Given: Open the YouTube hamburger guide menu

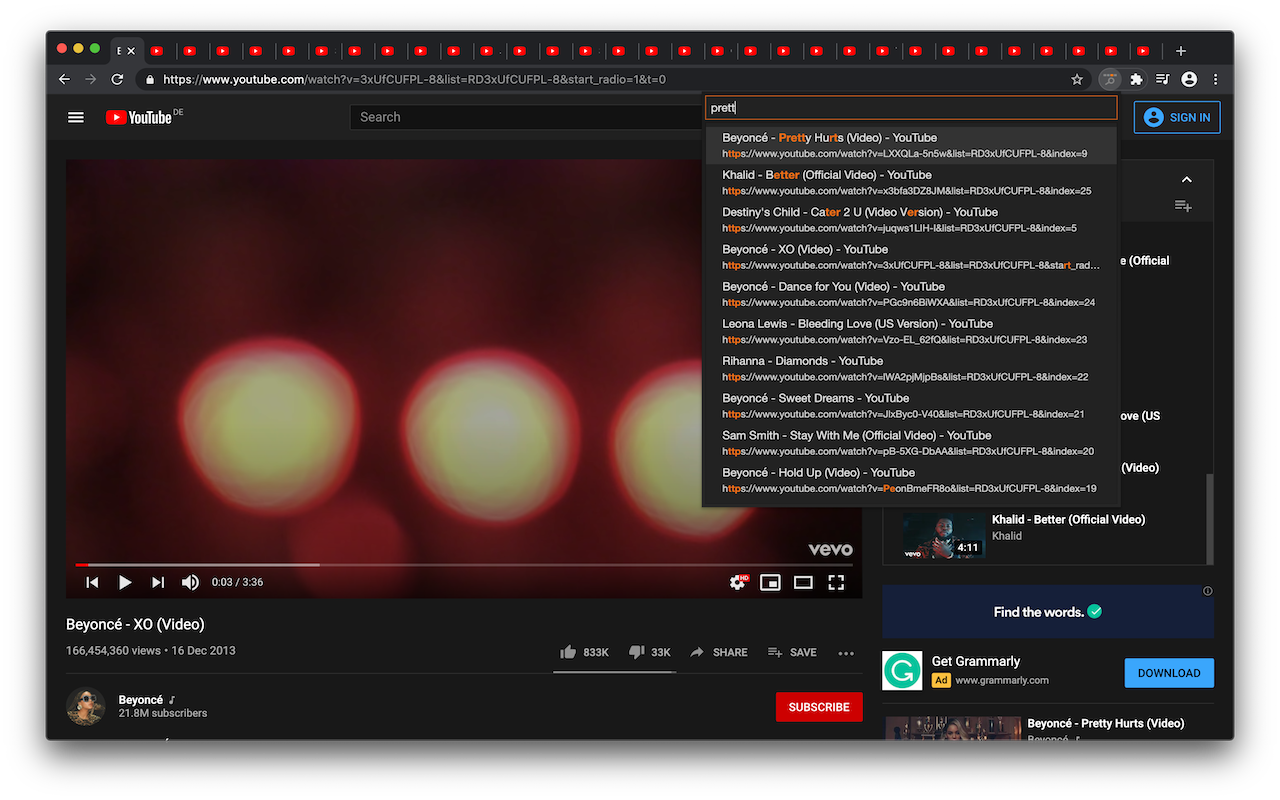Looking at the screenshot, I should [x=76, y=117].
